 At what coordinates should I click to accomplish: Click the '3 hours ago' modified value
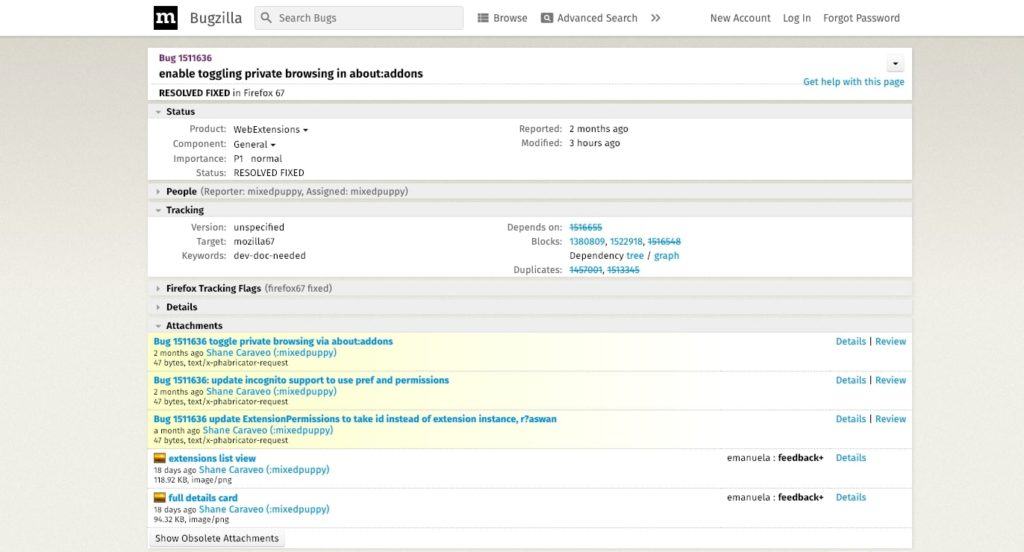(594, 143)
